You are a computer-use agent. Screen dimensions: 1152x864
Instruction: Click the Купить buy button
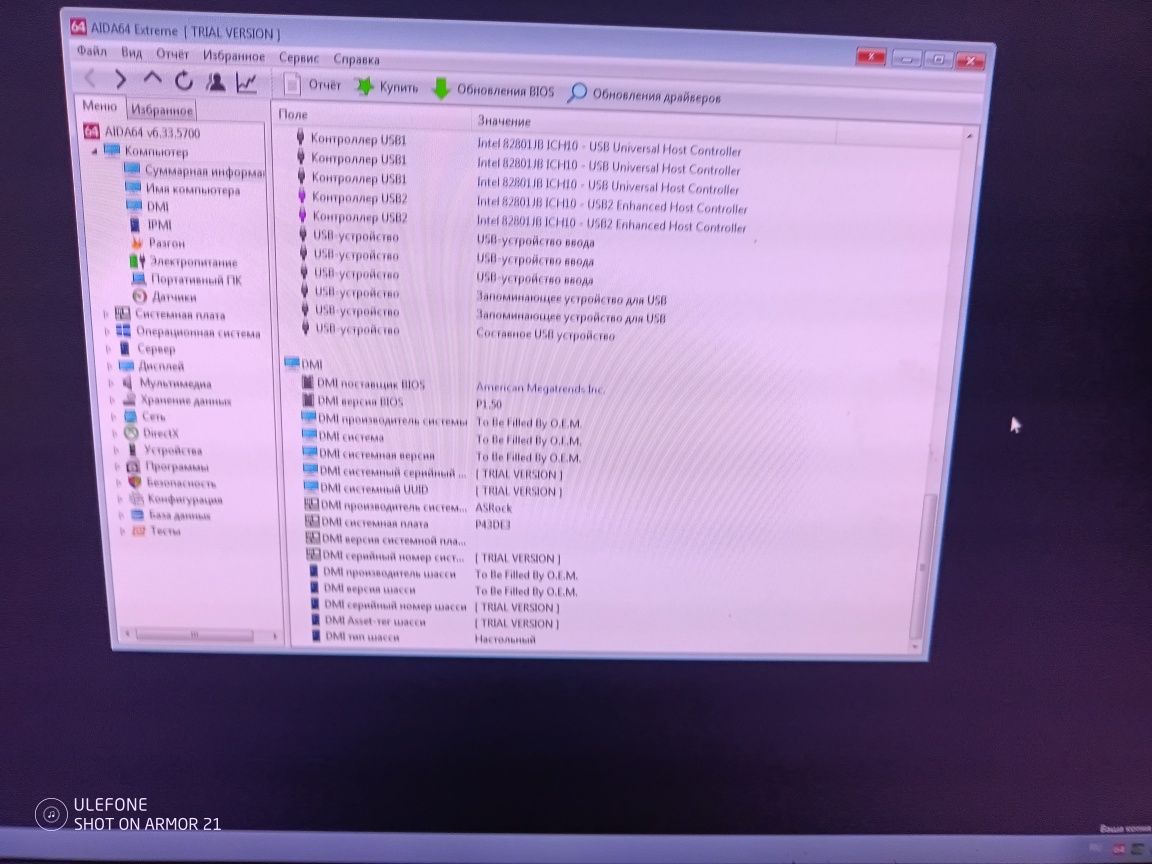pyautogui.click(x=386, y=87)
